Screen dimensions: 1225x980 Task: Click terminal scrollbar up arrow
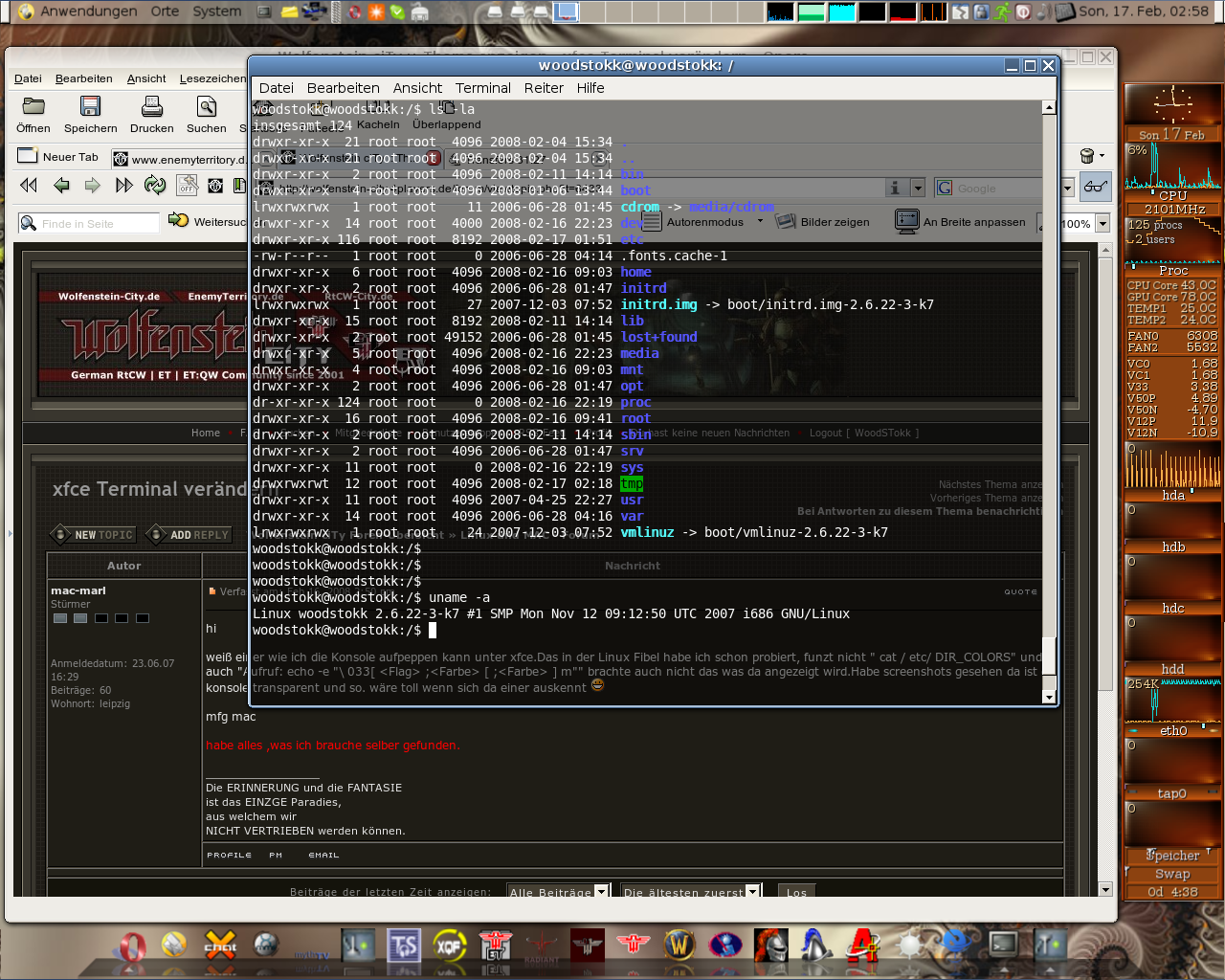[x=1049, y=108]
